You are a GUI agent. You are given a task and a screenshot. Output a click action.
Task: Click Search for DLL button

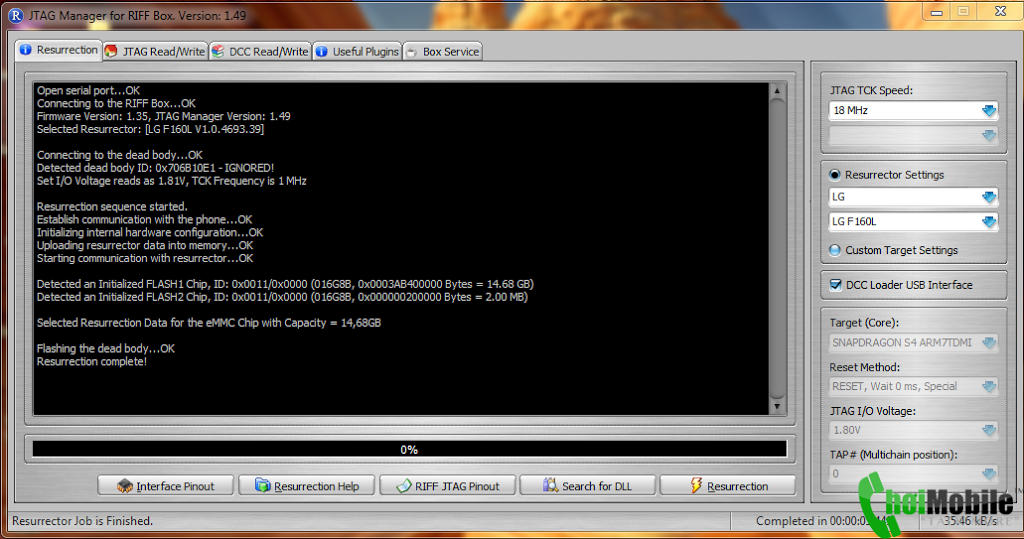pyautogui.click(x=588, y=486)
